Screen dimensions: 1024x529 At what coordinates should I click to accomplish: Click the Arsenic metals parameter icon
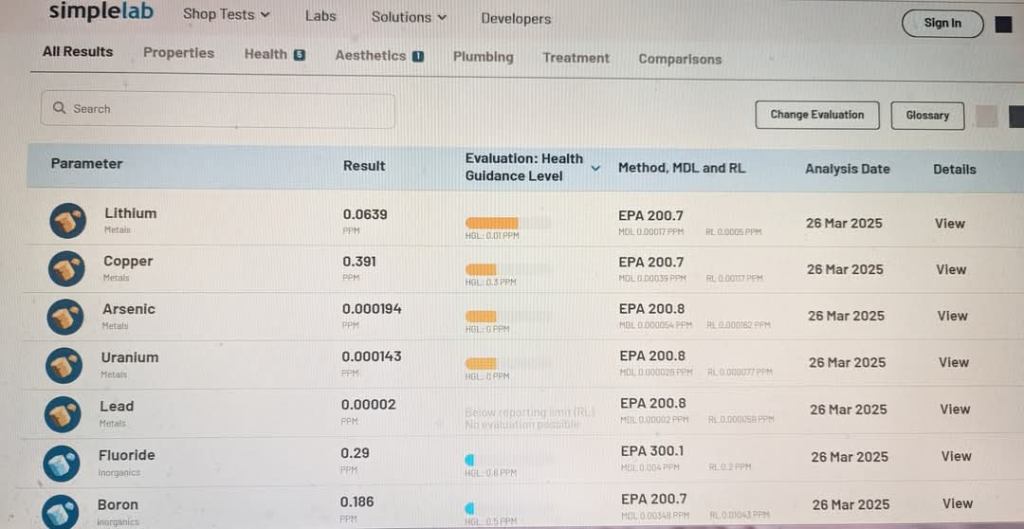tap(65, 316)
